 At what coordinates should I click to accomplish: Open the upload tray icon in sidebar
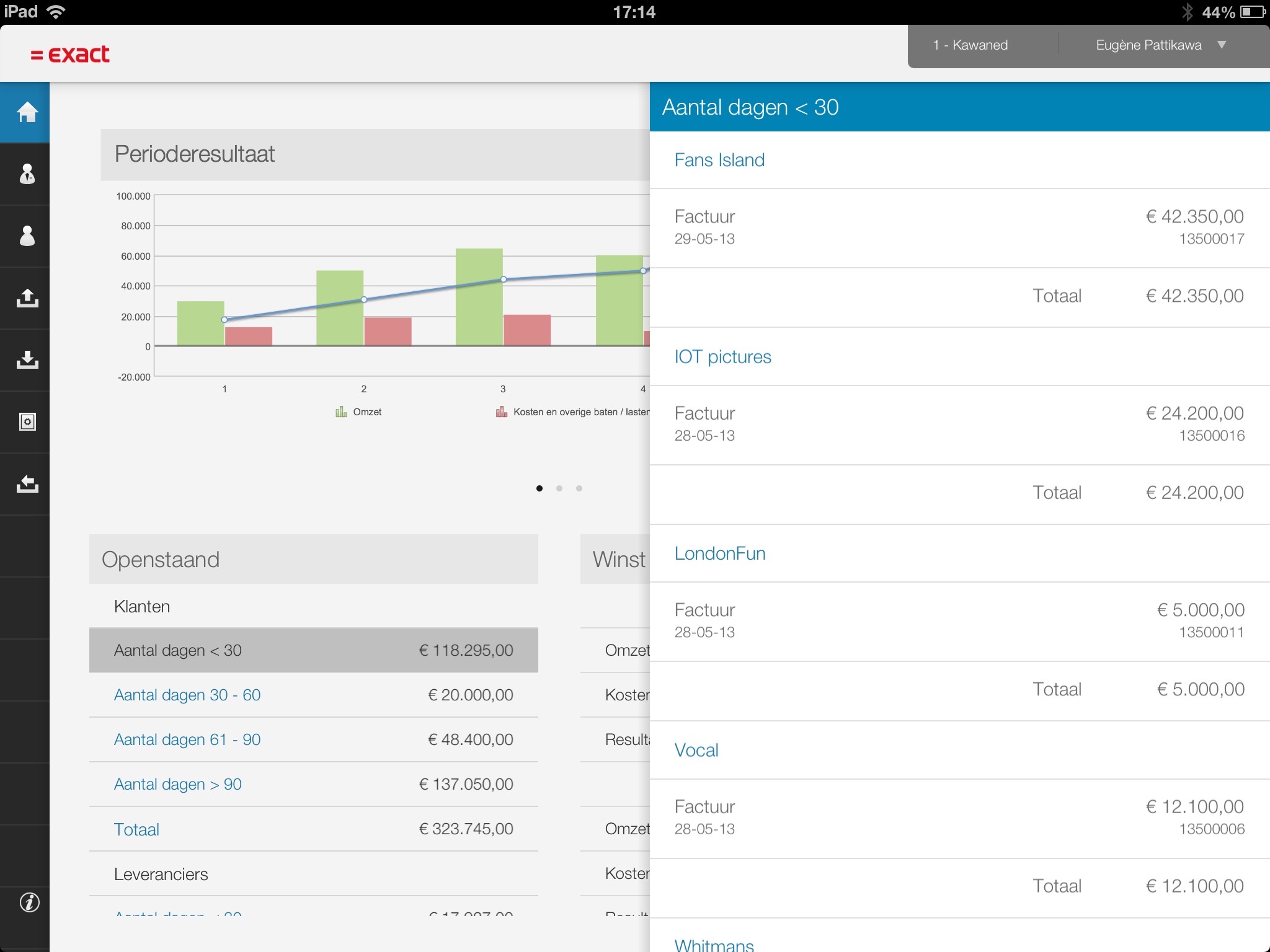[27, 298]
